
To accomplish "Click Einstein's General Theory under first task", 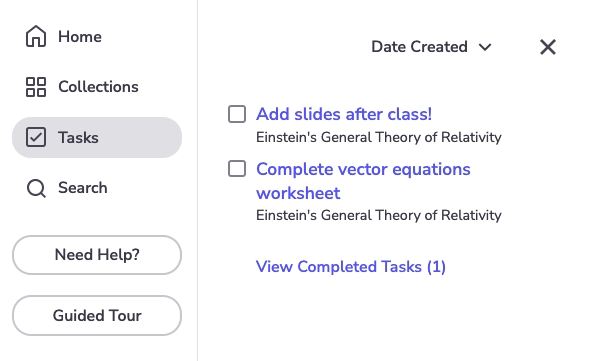I will tap(379, 137).
